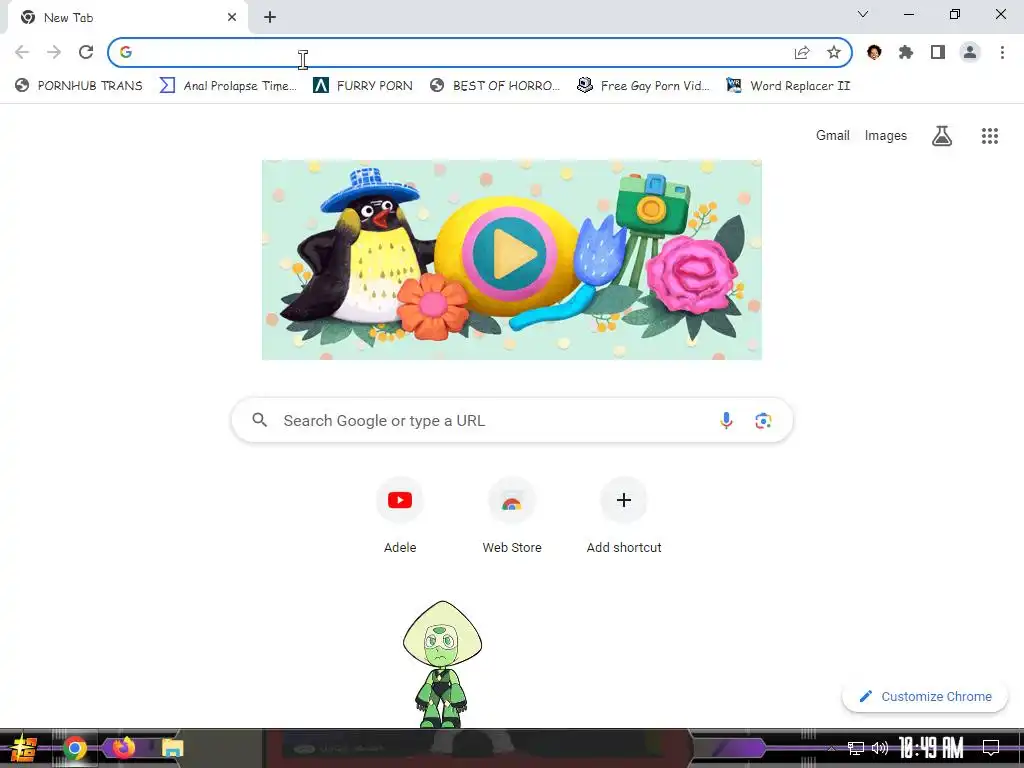This screenshot has height=768, width=1024.
Task: Click the Search Google or type a URL box
Action: [x=512, y=421]
